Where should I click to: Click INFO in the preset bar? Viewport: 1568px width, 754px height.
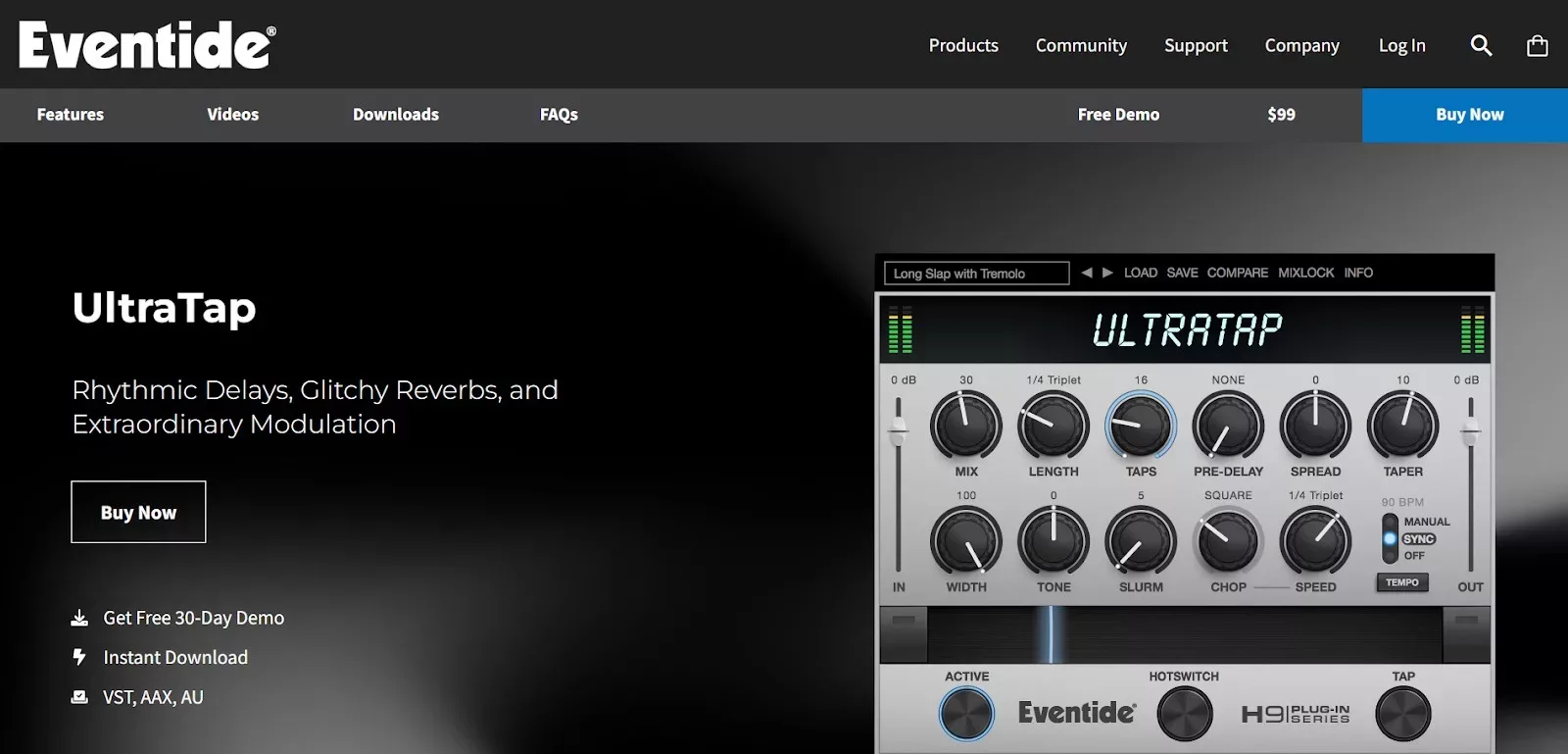point(1358,273)
